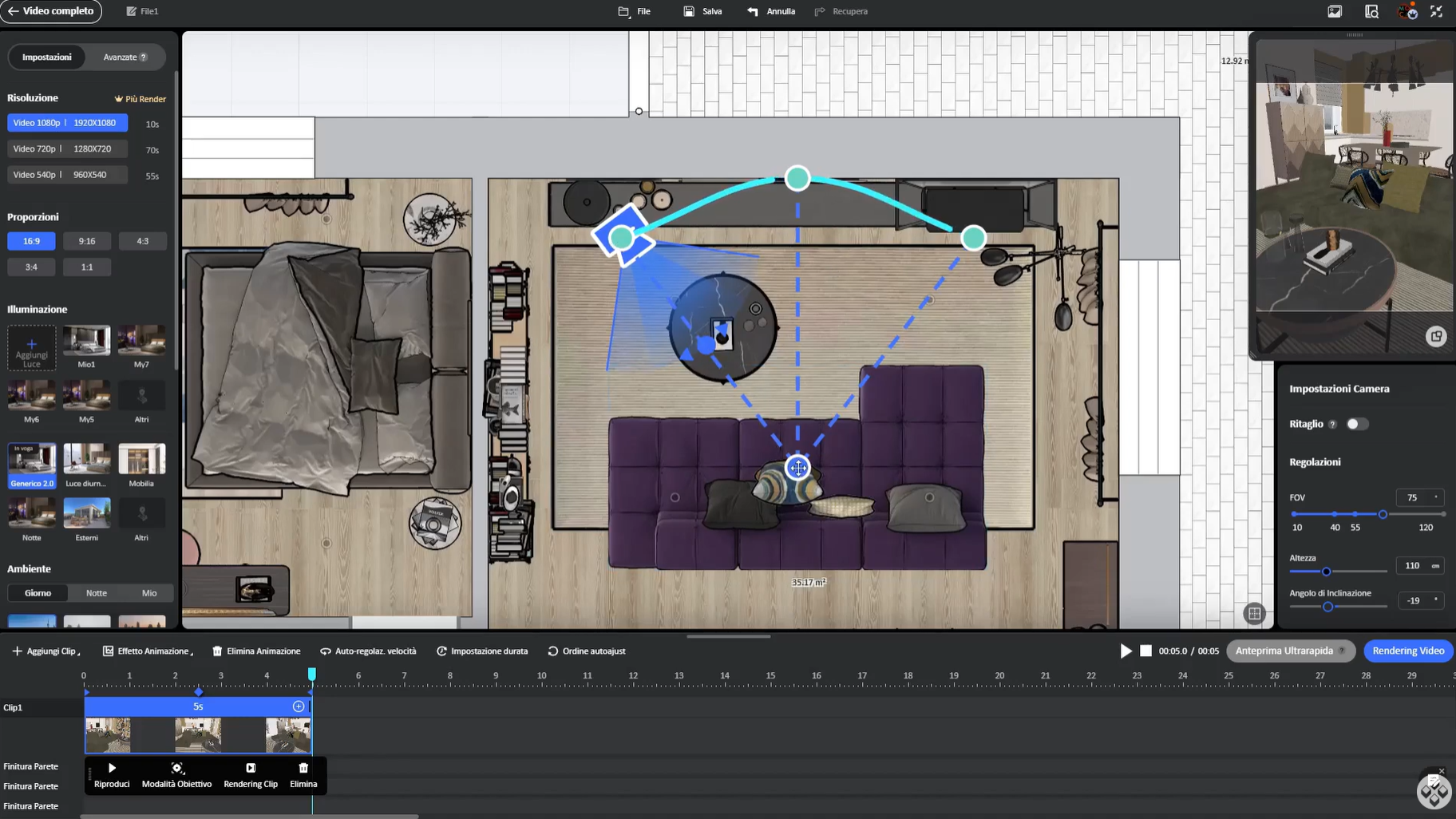1456x819 pixels.
Task: Toggle the Ritaglio switch
Action: 1357,424
